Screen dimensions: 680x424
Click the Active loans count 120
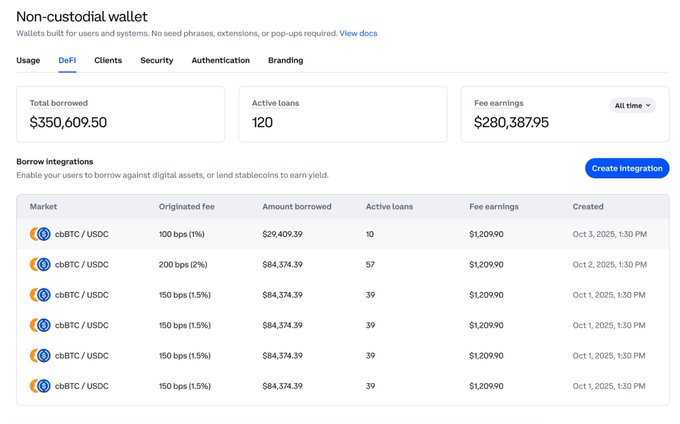pos(262,122)
